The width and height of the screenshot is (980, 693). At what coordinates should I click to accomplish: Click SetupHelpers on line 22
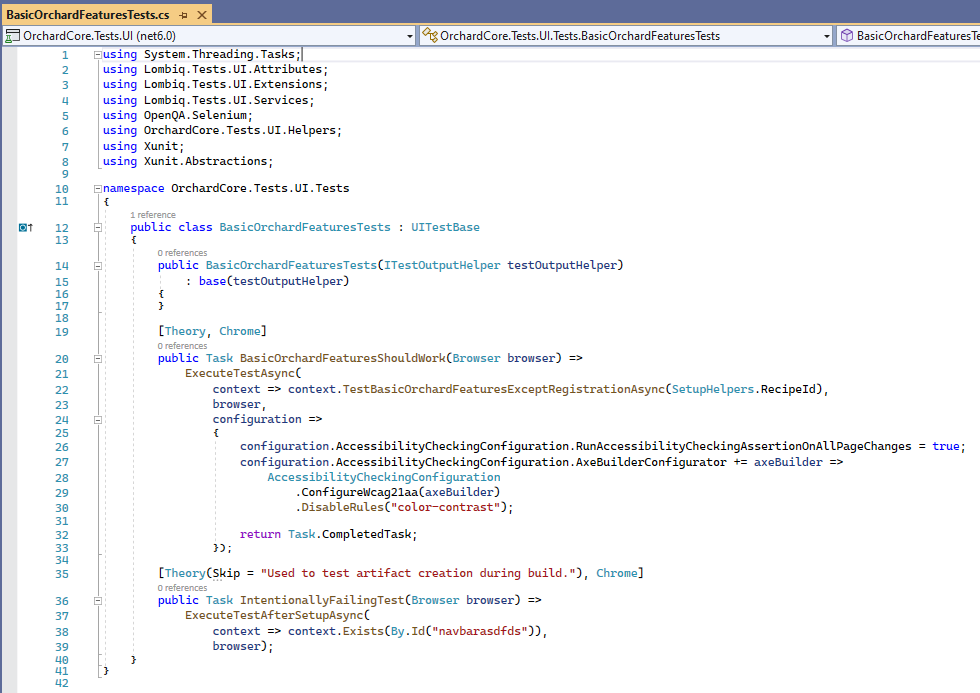point(712,389)
